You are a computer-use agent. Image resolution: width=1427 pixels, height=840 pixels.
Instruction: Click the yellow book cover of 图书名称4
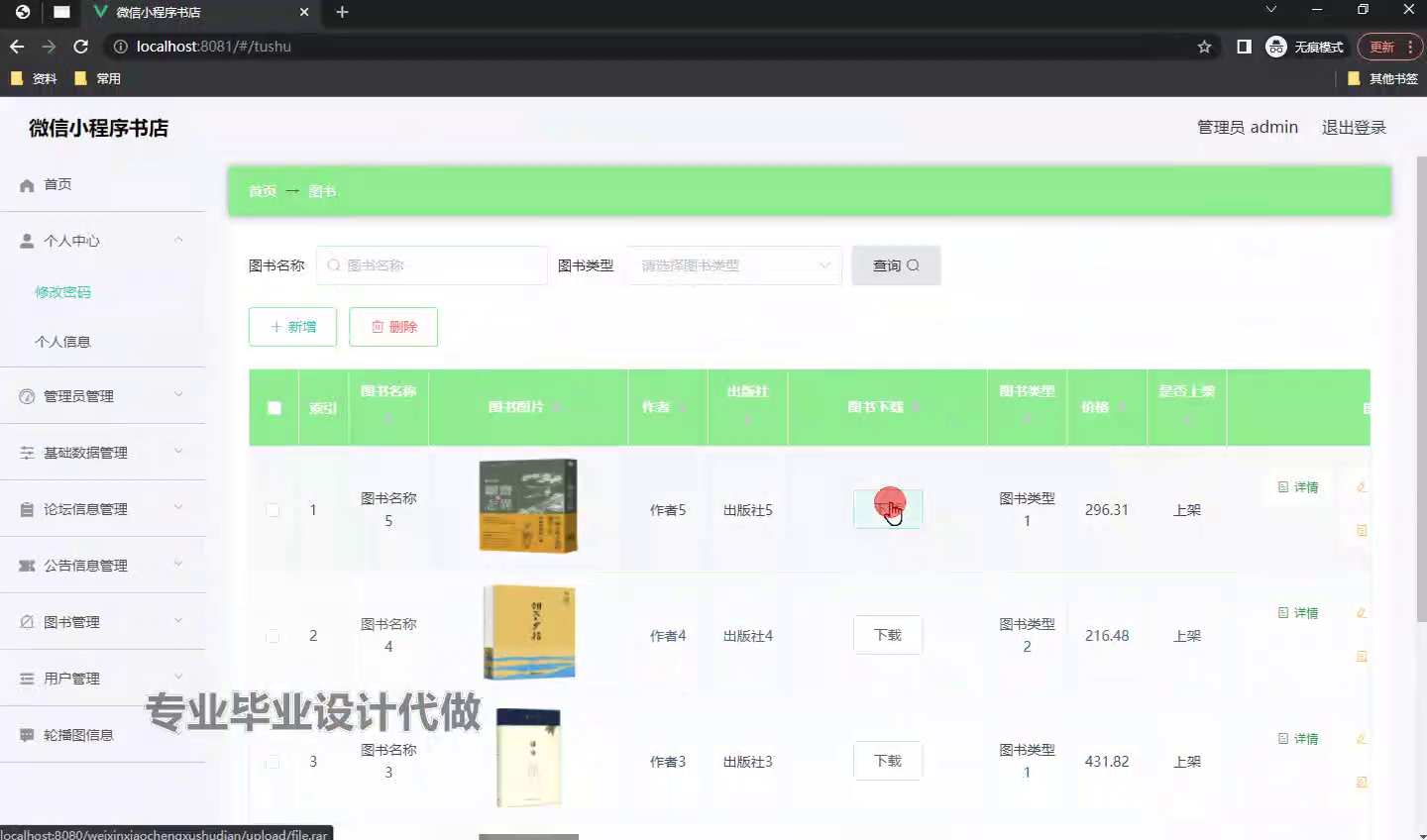pos(529,632)
